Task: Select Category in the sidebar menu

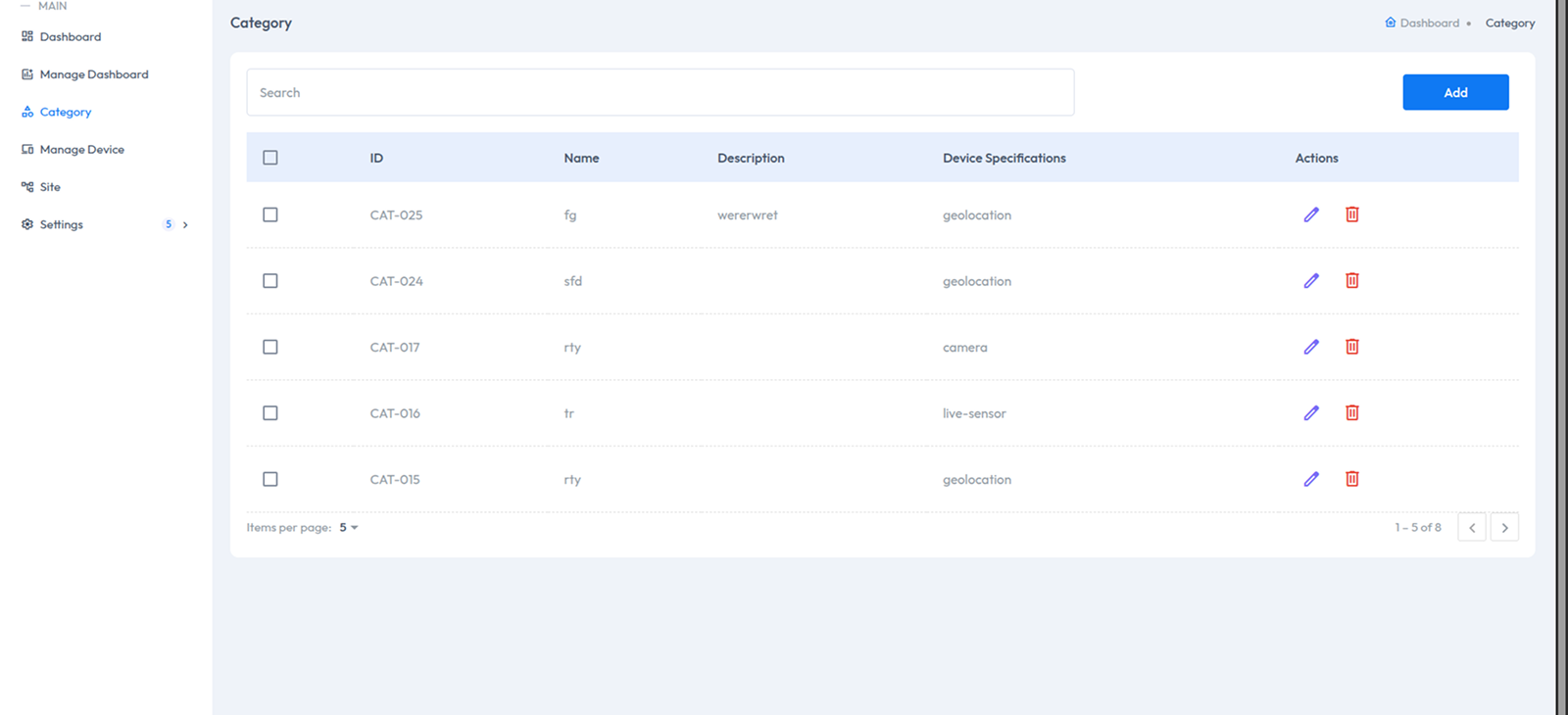Action: [66, 112]
